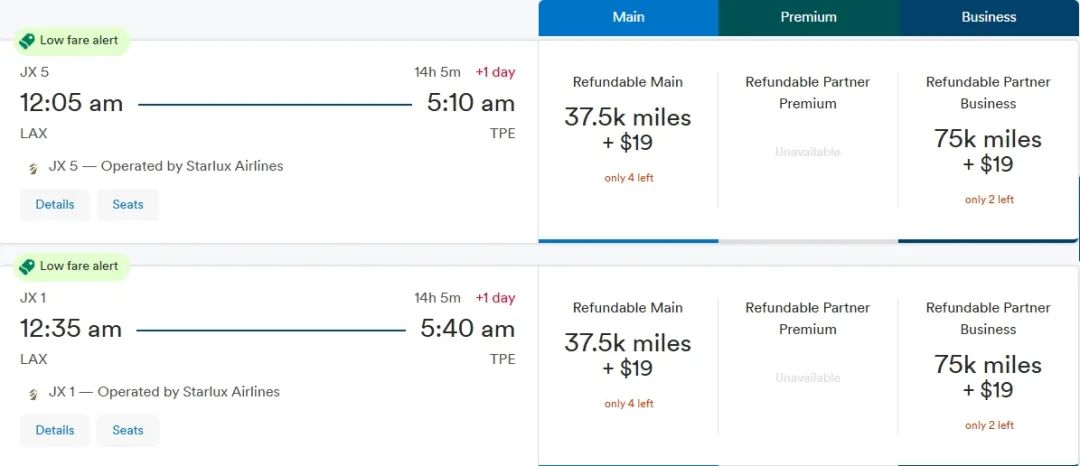This screenshot has height=466, width=1080.
Task: Open Details for flight JX 1
Action: pos(55,431)
